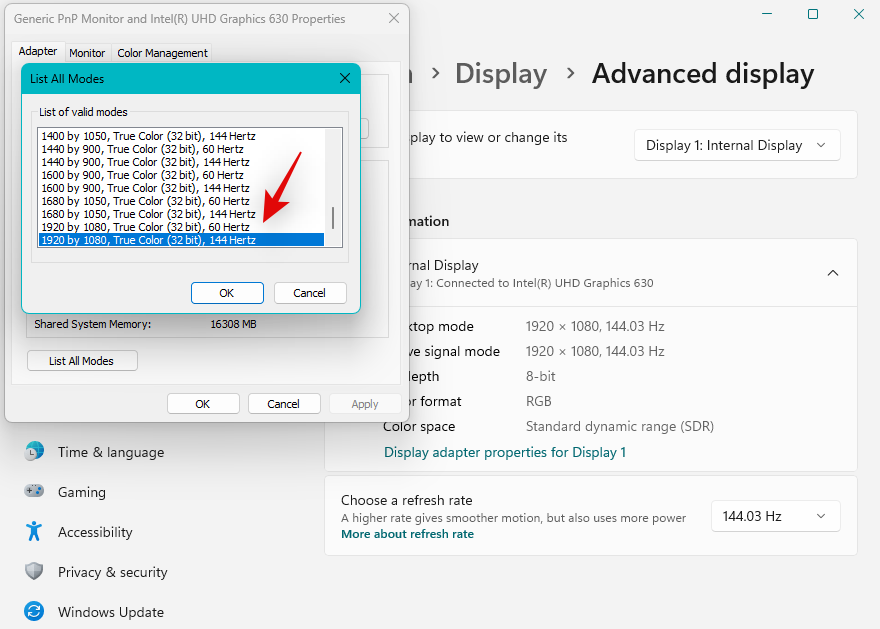Switch to the Color Management tab
Viewport: 880px width, 629px height.
(x=161, y=52)
